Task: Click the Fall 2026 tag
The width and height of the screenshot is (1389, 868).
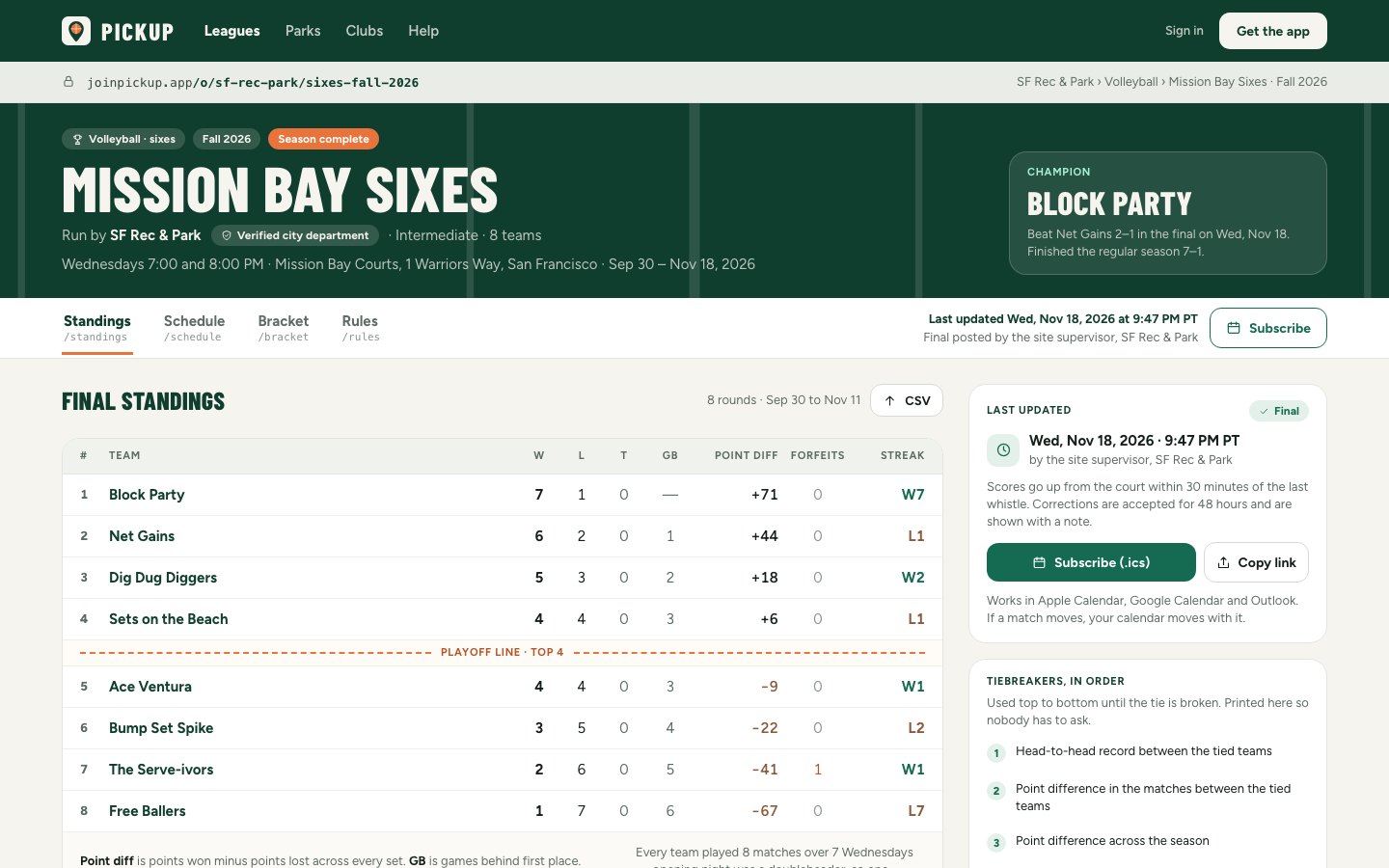Action: point(227,139)
